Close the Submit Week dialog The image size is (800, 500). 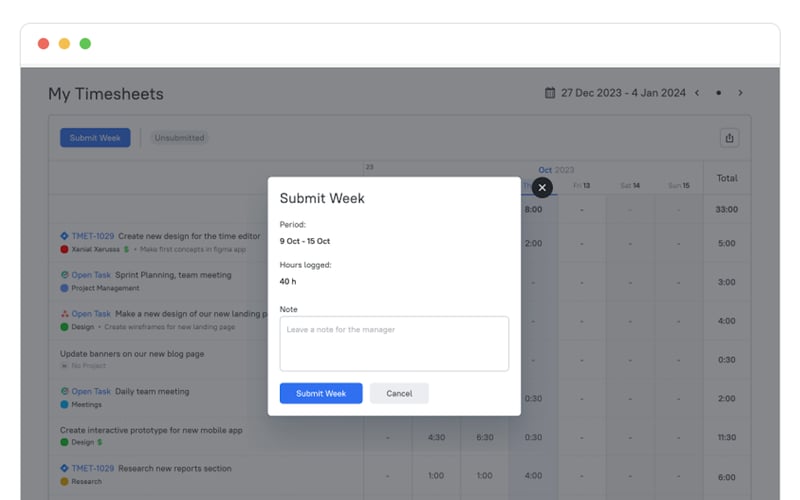pyautogui.click(x=541, y=187)
